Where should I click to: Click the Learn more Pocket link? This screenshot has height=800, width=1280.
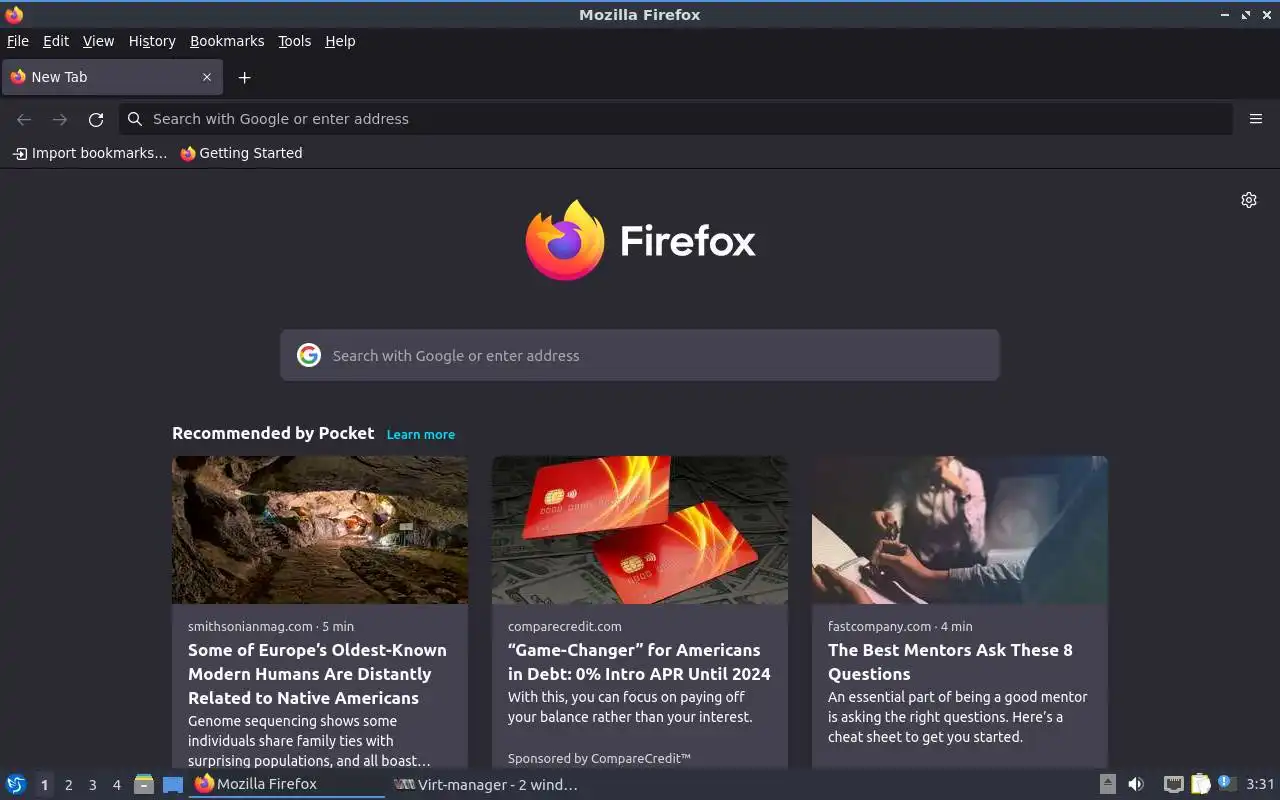click(420, 434)
